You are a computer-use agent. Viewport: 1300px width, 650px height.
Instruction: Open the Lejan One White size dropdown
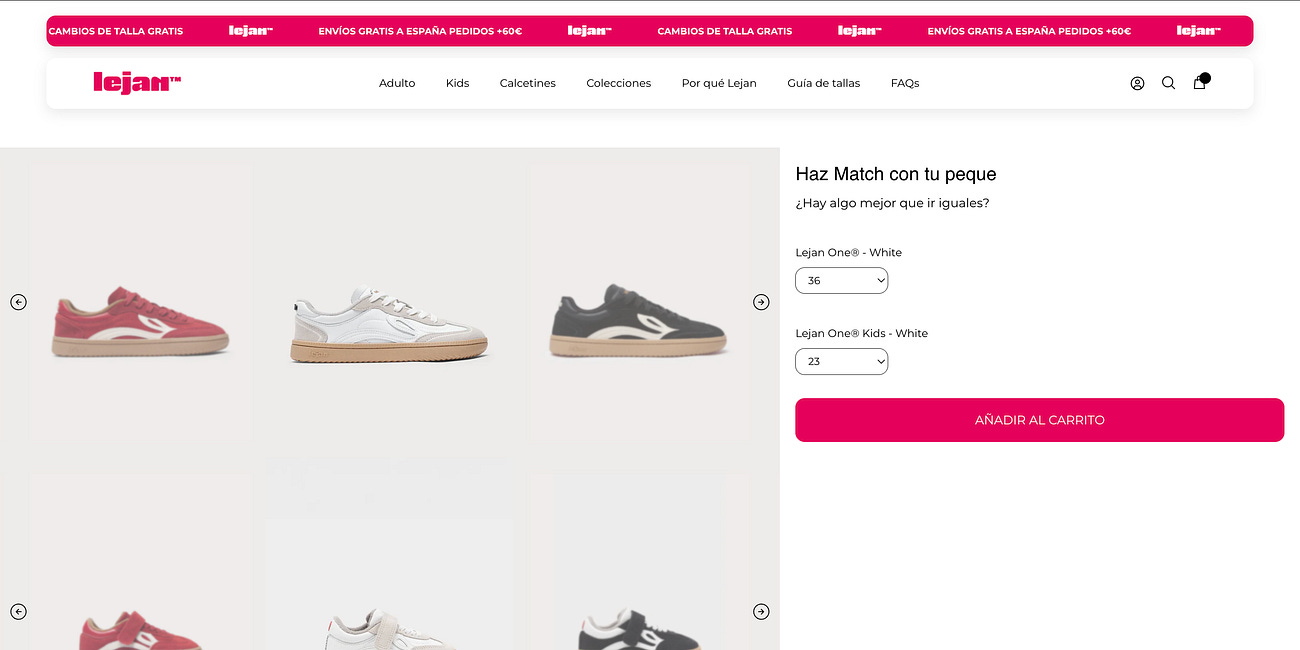click(841, 280)
